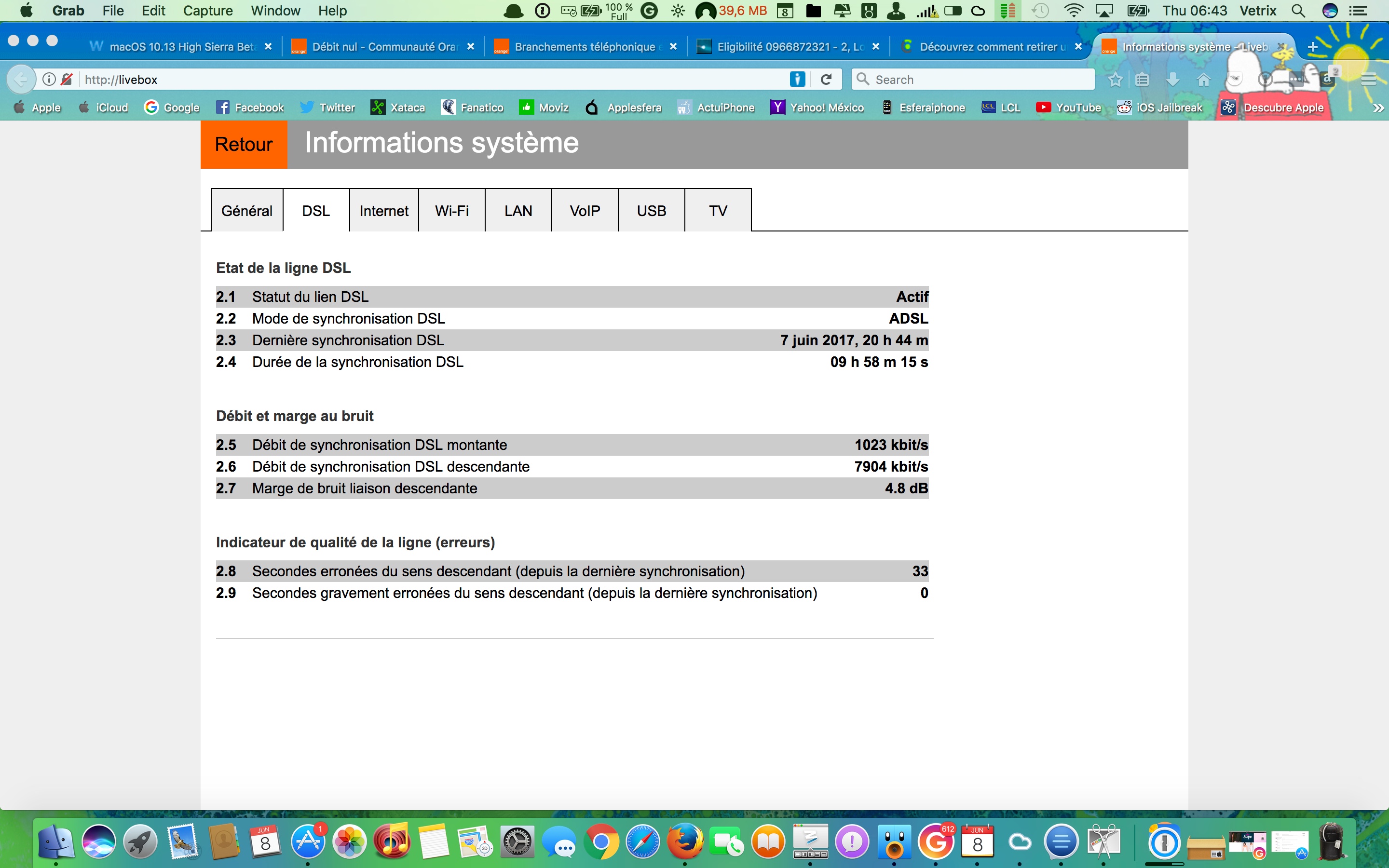Select the Wi-Fi tab
This screenshot has height=868, width=1389.
point(452,211)
